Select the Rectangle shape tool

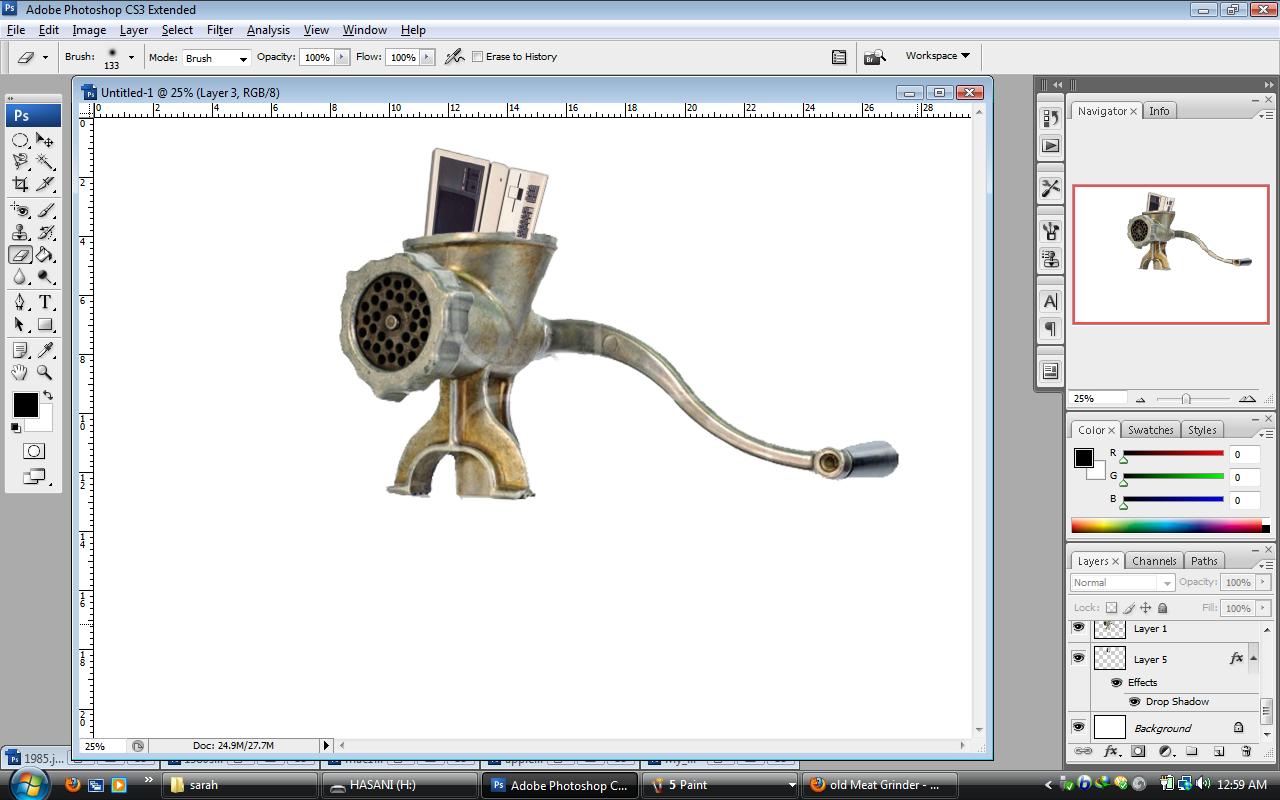pos(45,324)
